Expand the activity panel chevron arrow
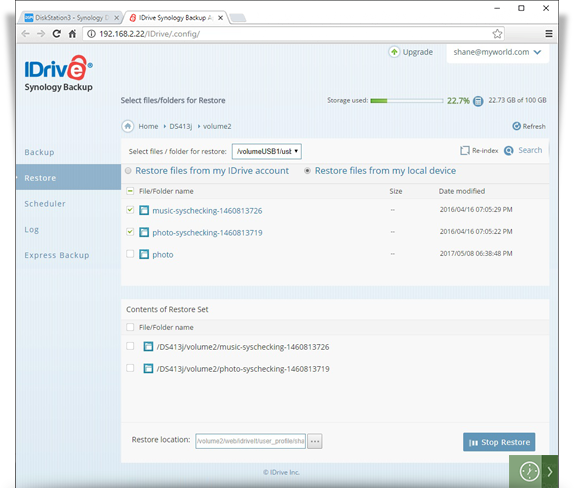 [550, 472]
